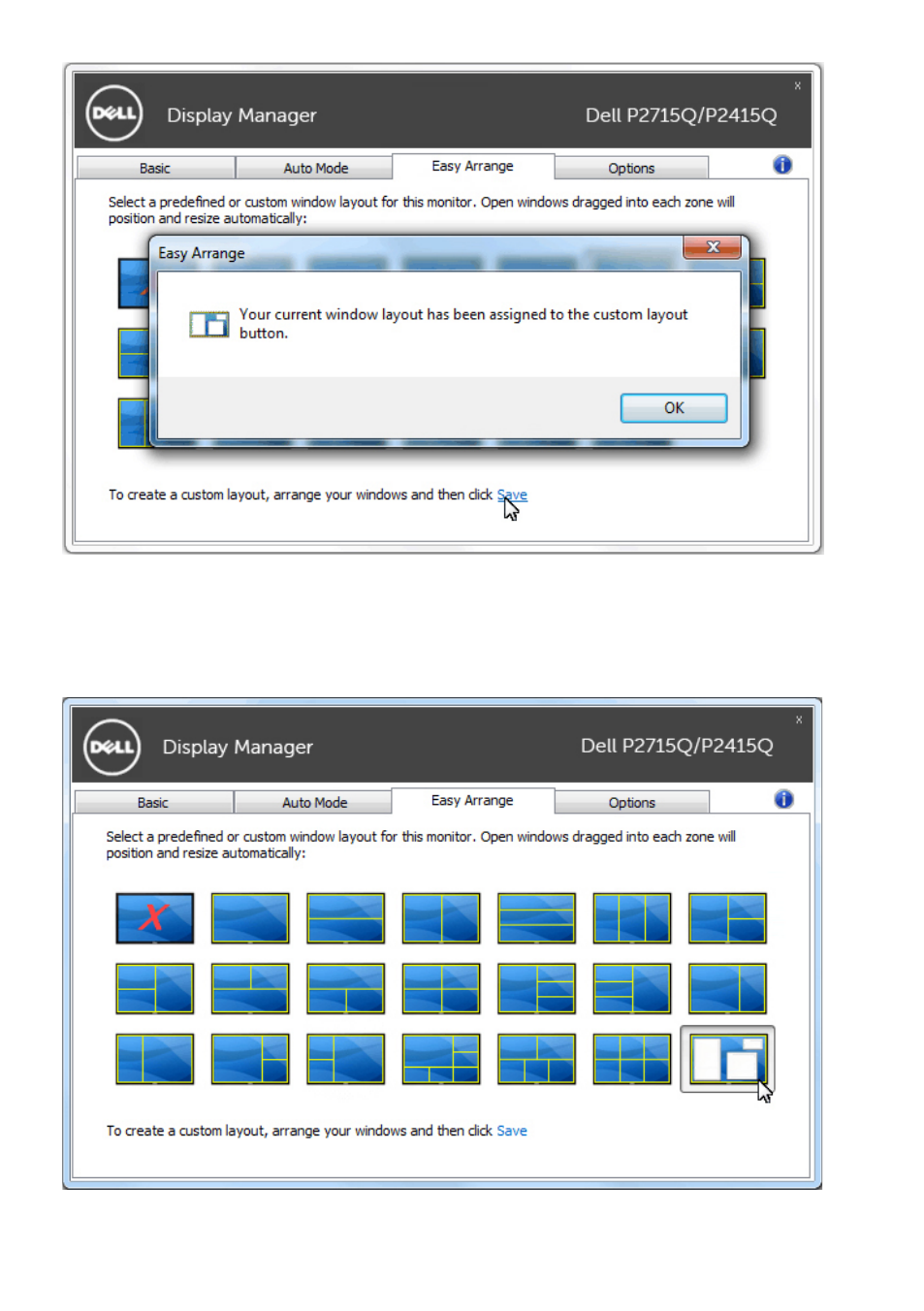The image size is (924, 1311).
Task: Apply the saved custom layout thumbnail with white windows
Action: tap(727, 1059)
